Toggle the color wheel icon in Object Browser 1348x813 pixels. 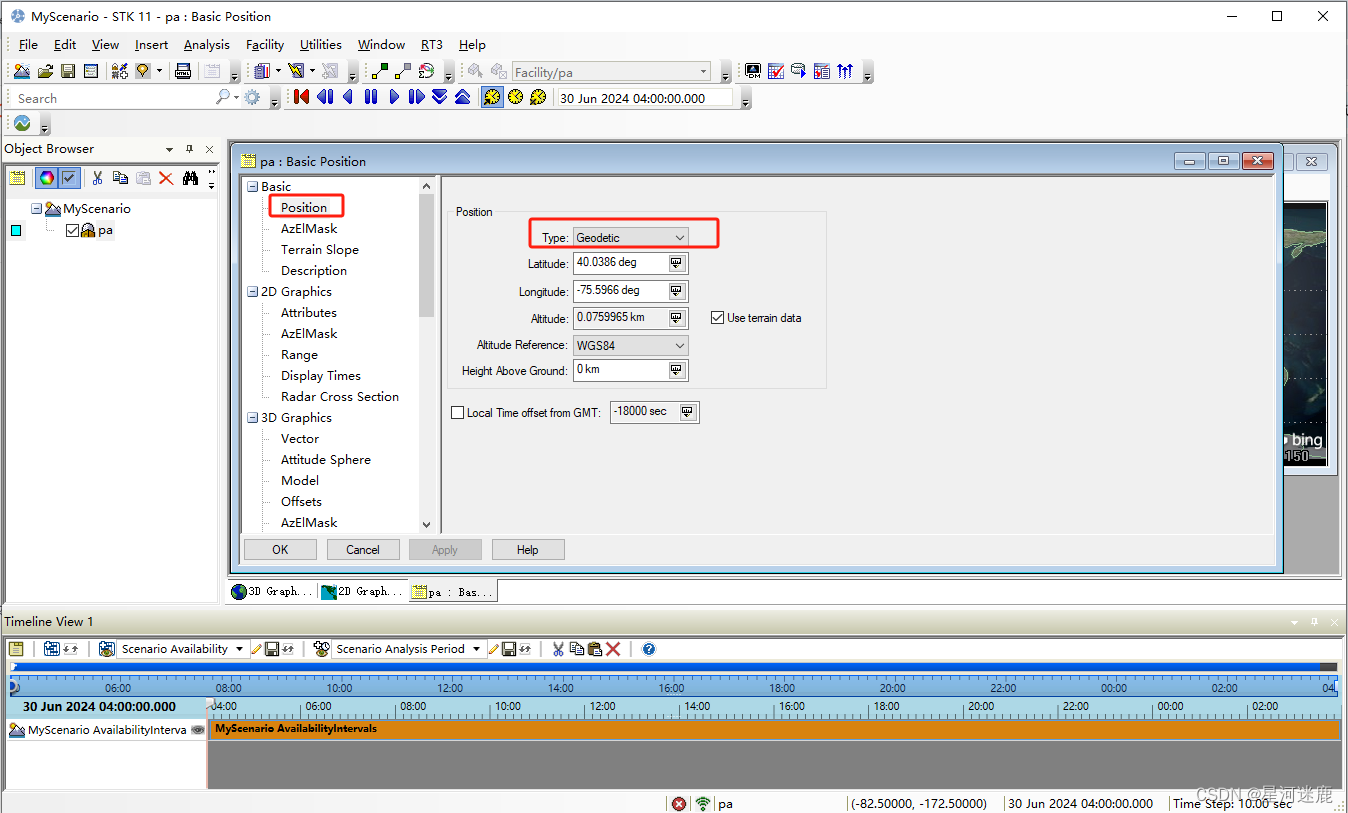46,178
